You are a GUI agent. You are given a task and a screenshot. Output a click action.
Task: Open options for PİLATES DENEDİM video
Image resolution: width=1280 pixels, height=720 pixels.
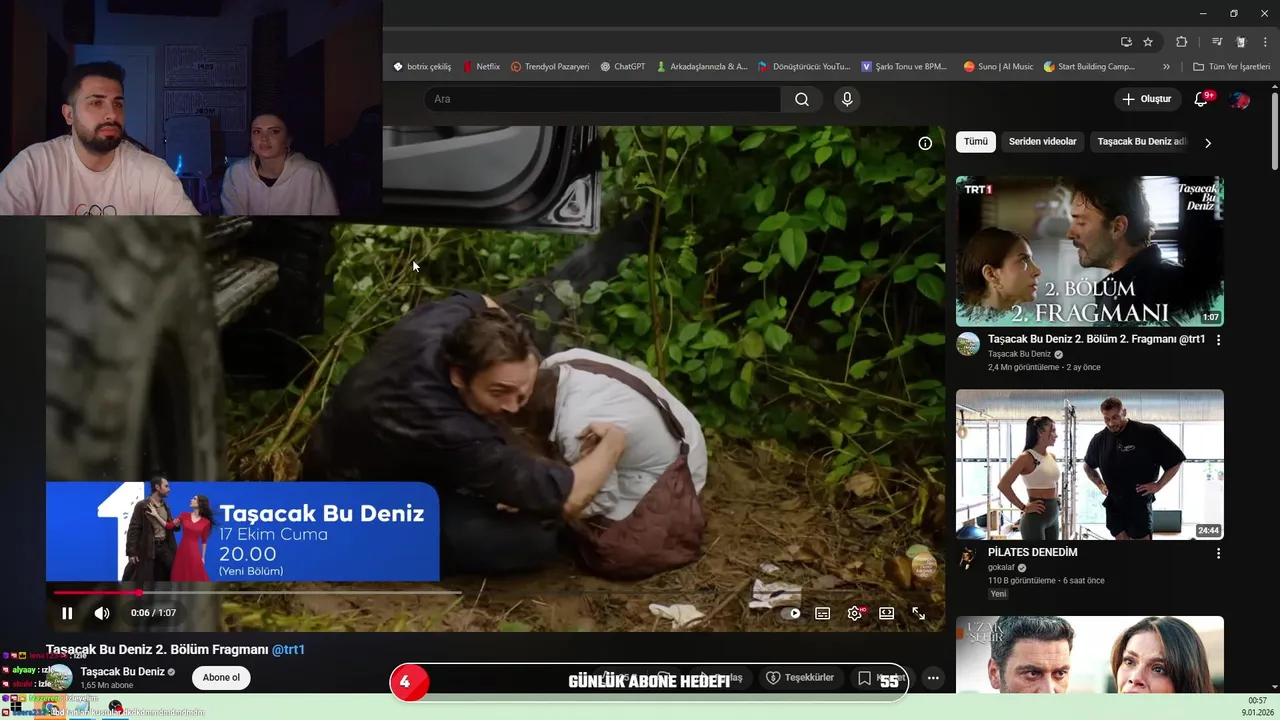(x=1218, y=553)
